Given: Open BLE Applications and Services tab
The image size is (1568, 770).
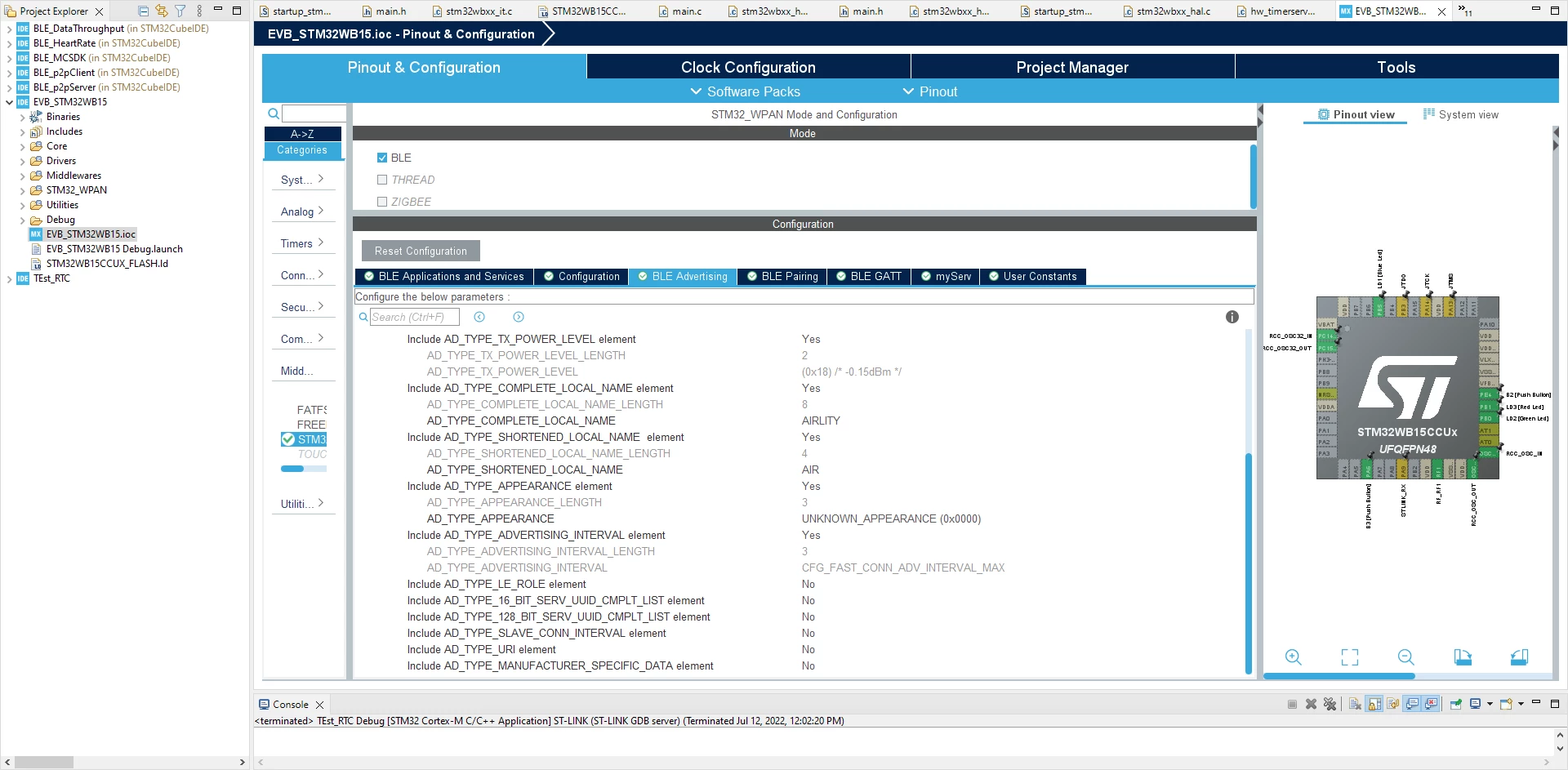Looking at the screenshot, I should pyautogui.click(x=444, y=276).
